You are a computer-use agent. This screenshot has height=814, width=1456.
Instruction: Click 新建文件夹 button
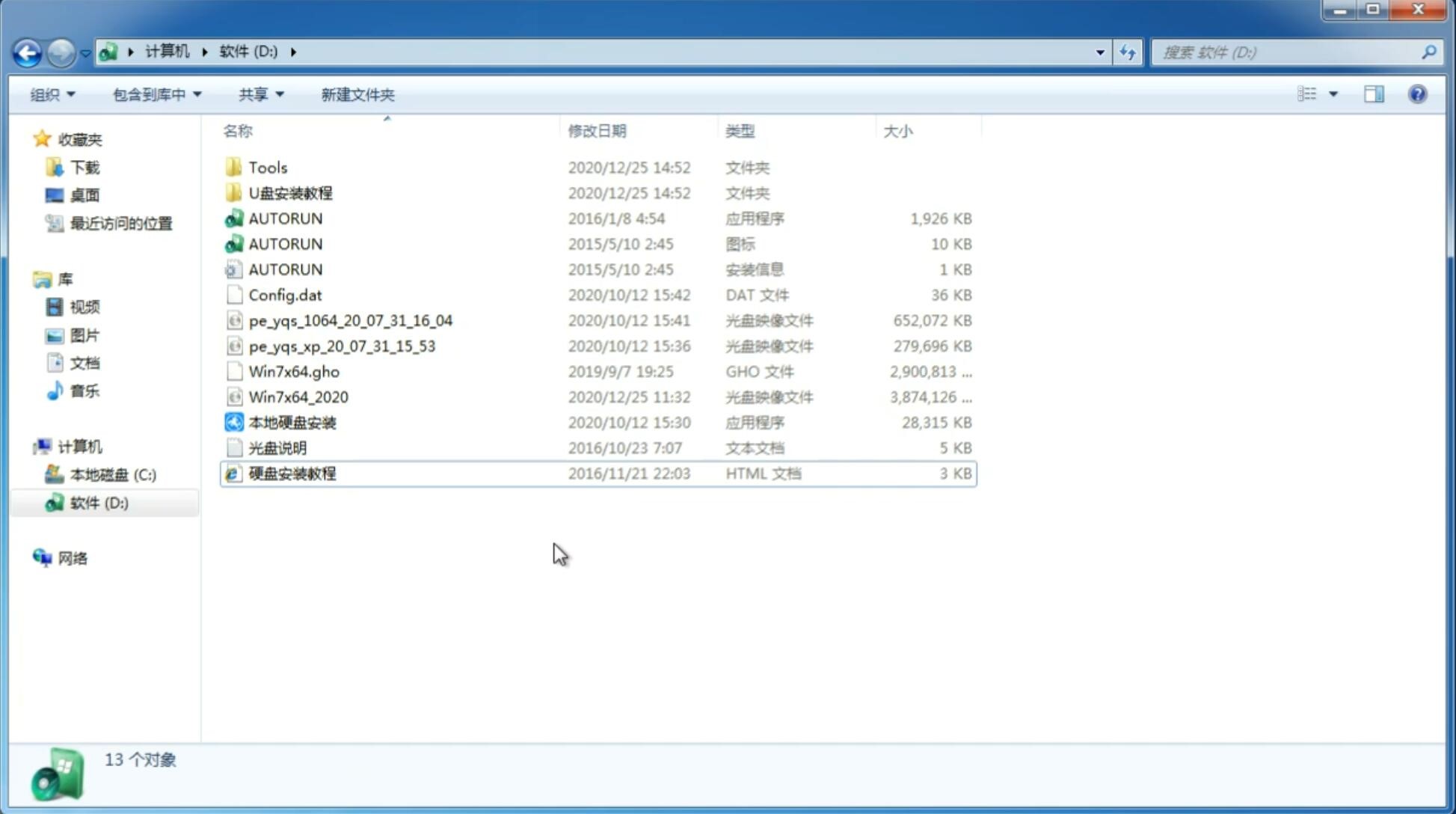(358, 93)
